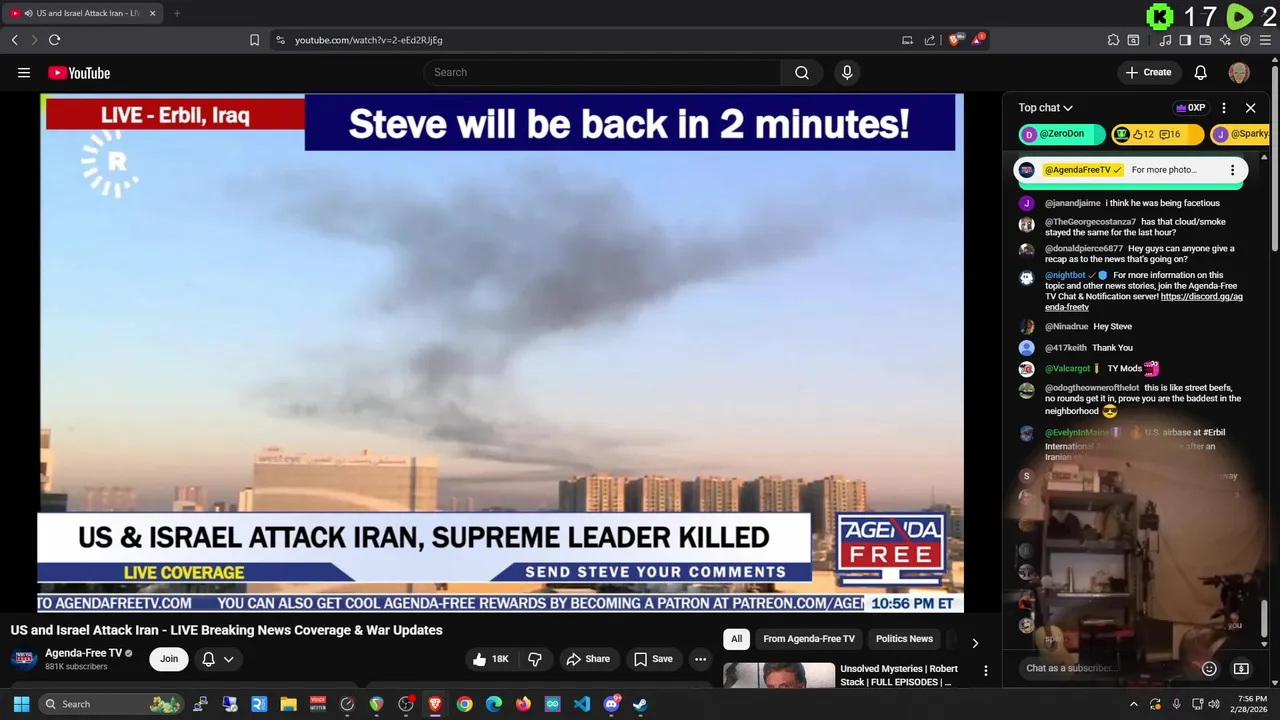Open Brave Rewards triangle icon
The width and height of the screenshot is (1280, 720).
(x=979, y=40)
